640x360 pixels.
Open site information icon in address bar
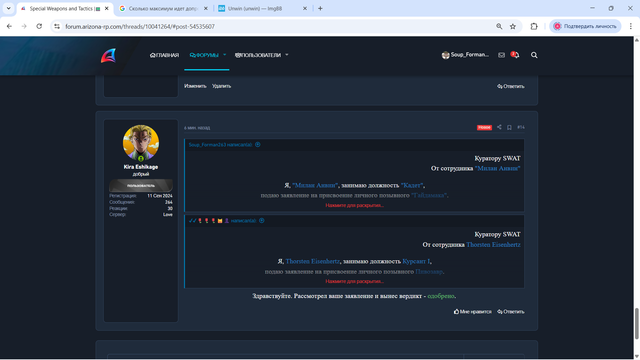point(57,26)
